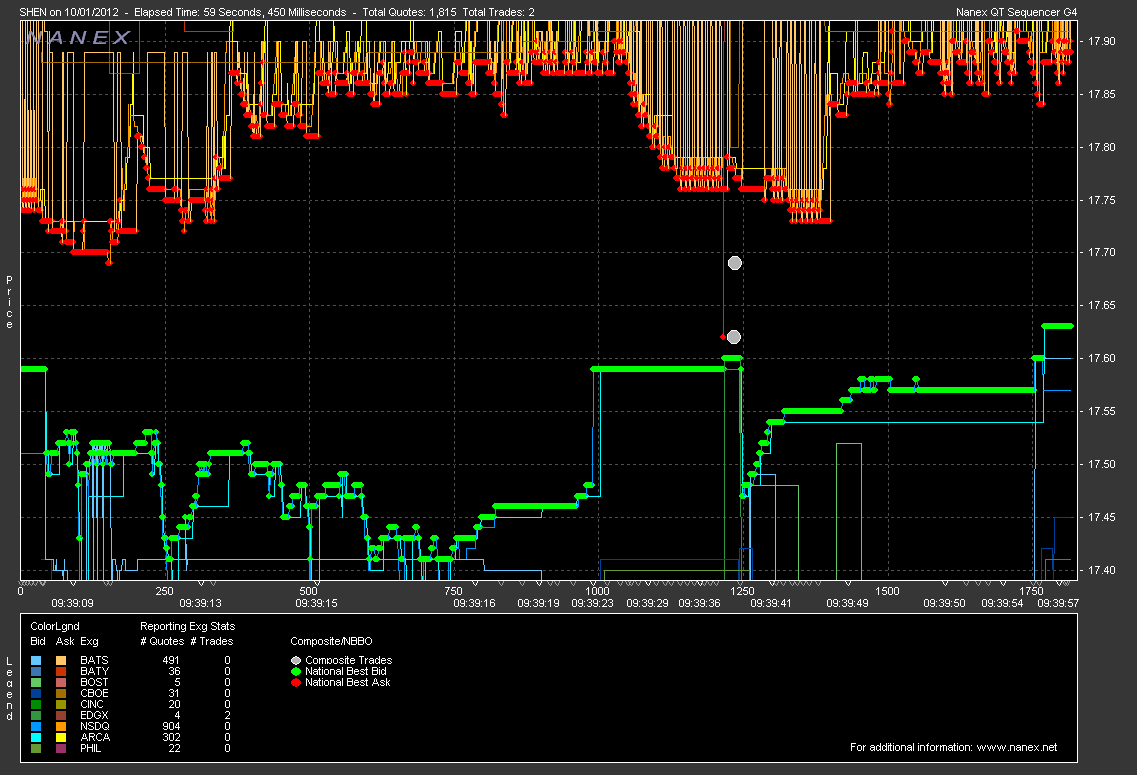
Task: Click the CBOE ask color swatch
Action: (x=61, y=693)
